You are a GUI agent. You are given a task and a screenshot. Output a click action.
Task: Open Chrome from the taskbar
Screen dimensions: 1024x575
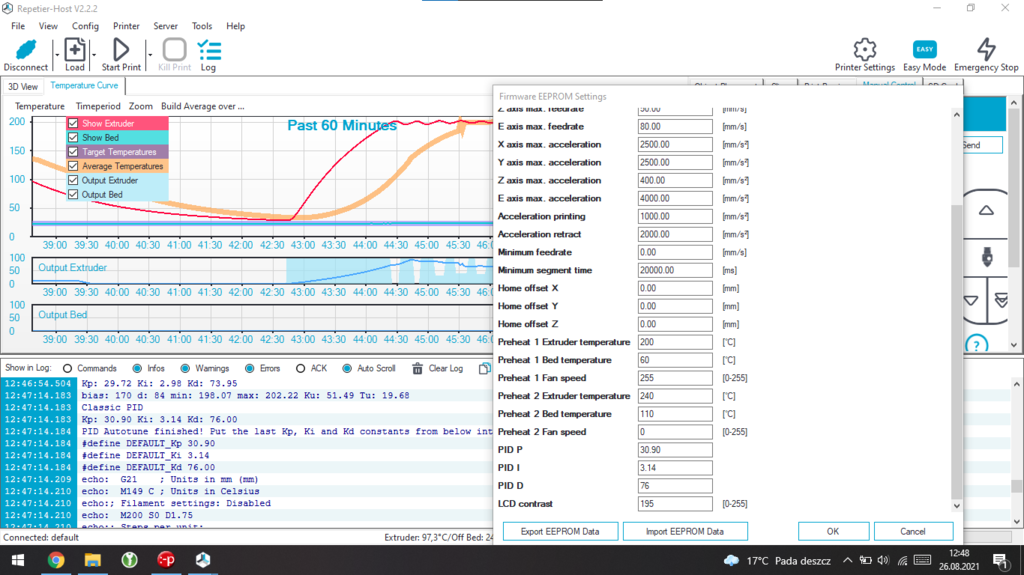click(55, 560)
